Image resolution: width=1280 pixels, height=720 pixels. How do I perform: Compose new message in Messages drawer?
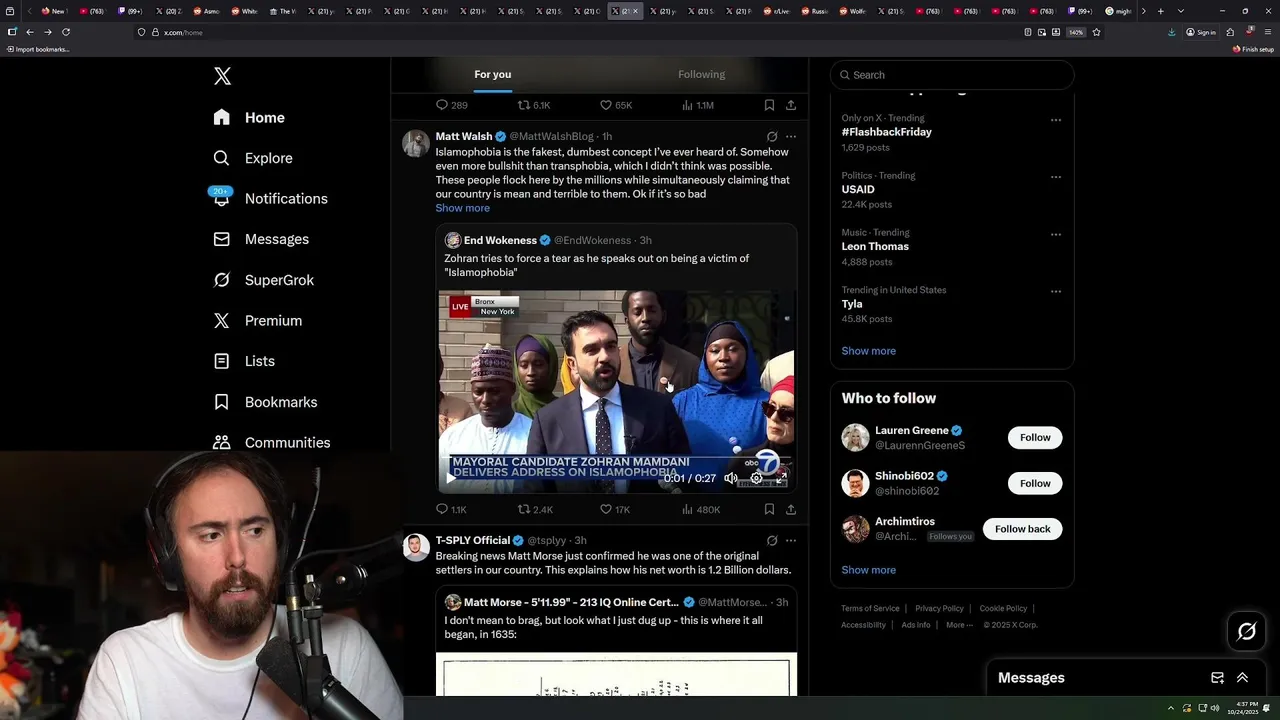1217,678
